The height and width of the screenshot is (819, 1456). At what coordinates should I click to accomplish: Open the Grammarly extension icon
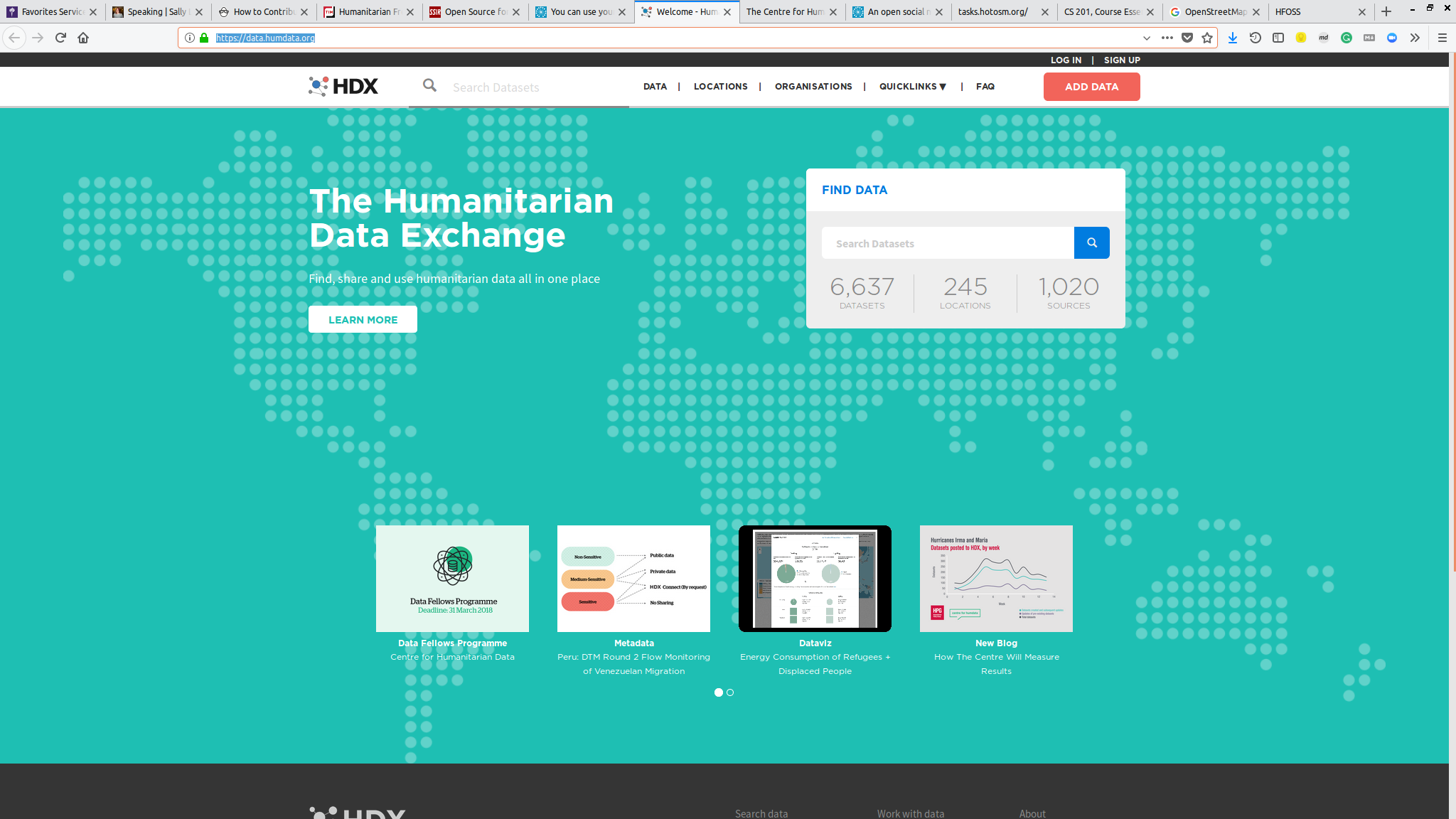pyautogui.click(x=1347, y=38)
